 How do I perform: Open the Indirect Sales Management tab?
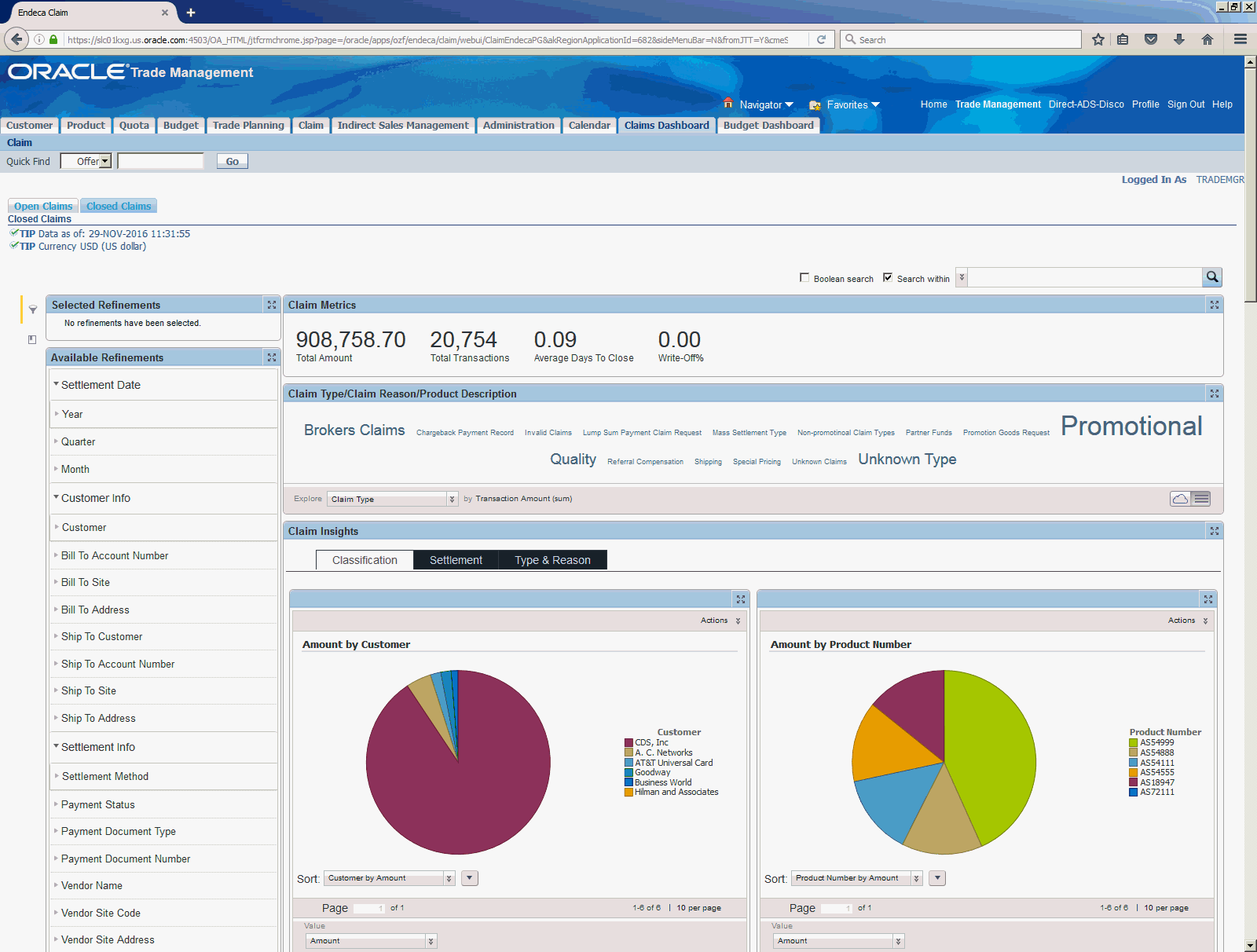click(403, 125)
